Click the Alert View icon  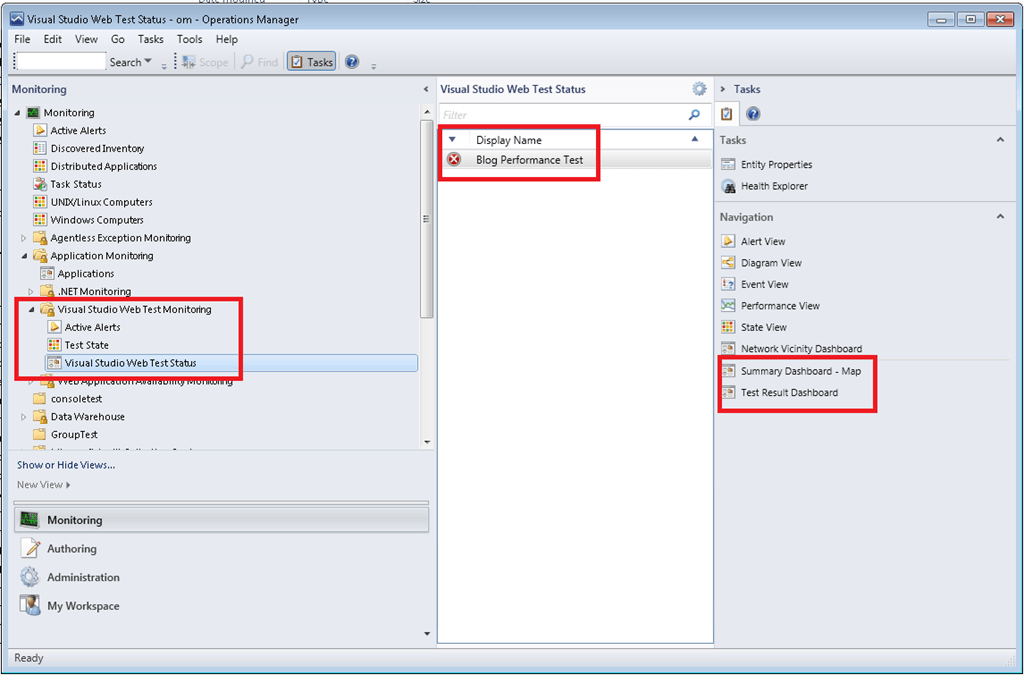point(728,242)
